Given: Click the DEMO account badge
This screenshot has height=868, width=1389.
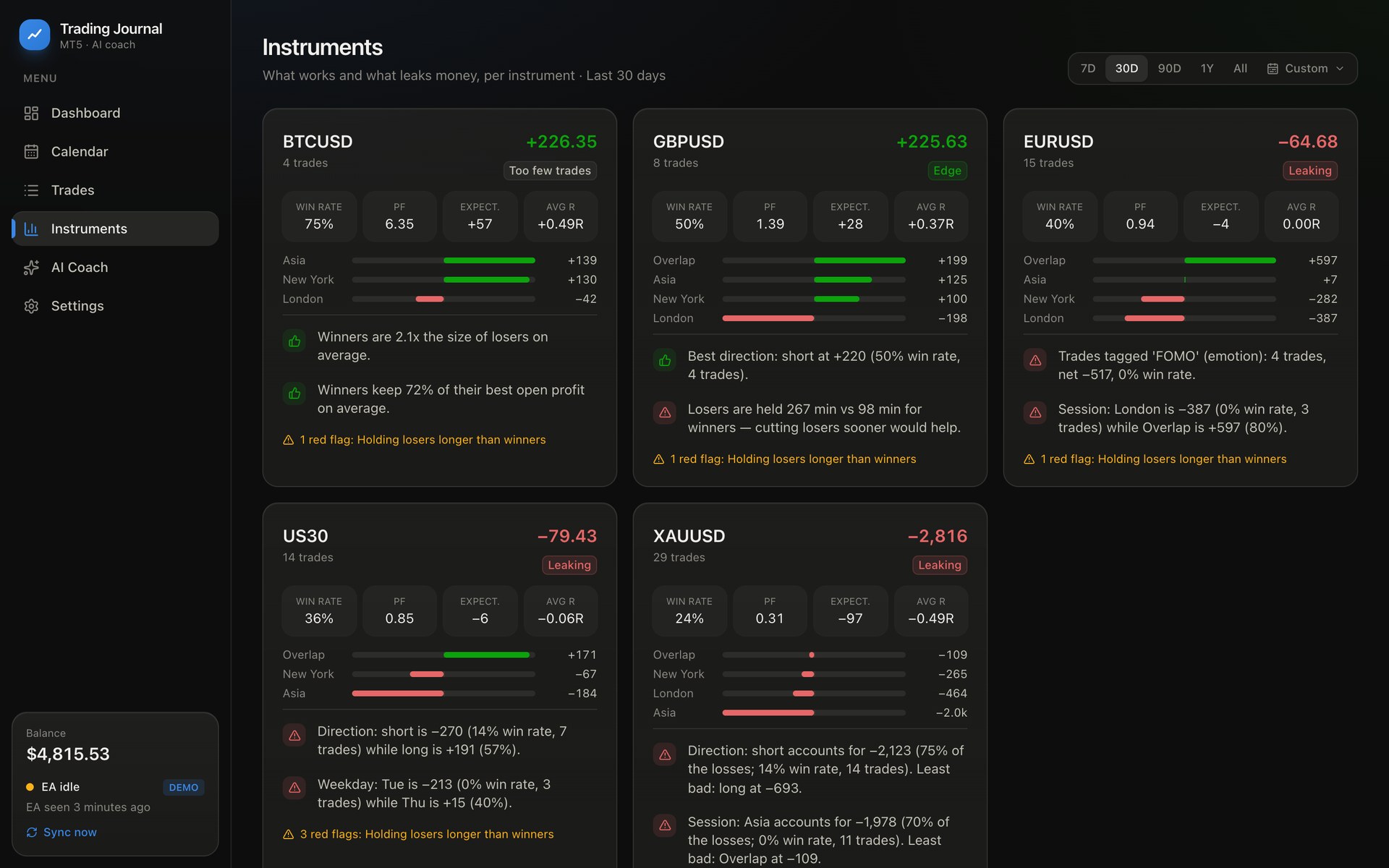Looking at the screenshot, I should [184, 788].
